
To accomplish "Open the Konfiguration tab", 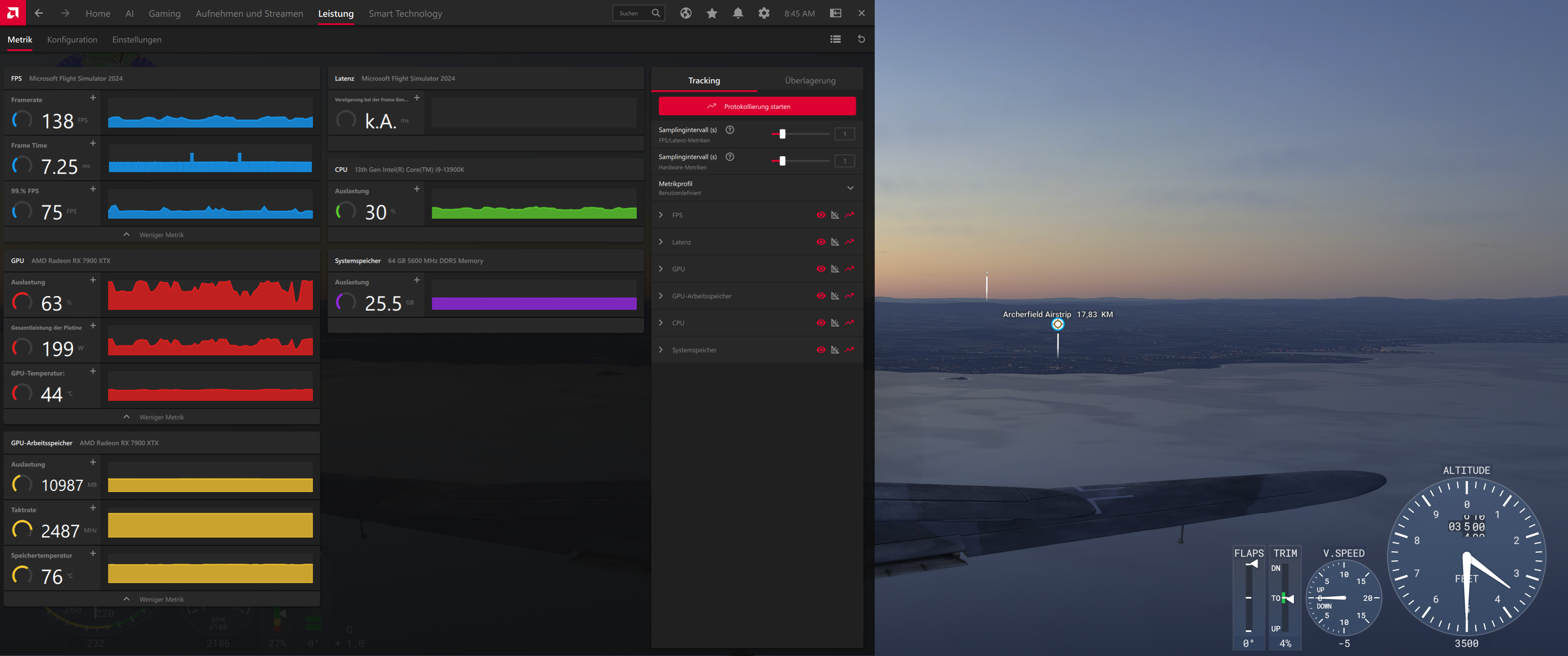I will pos(72,40).
